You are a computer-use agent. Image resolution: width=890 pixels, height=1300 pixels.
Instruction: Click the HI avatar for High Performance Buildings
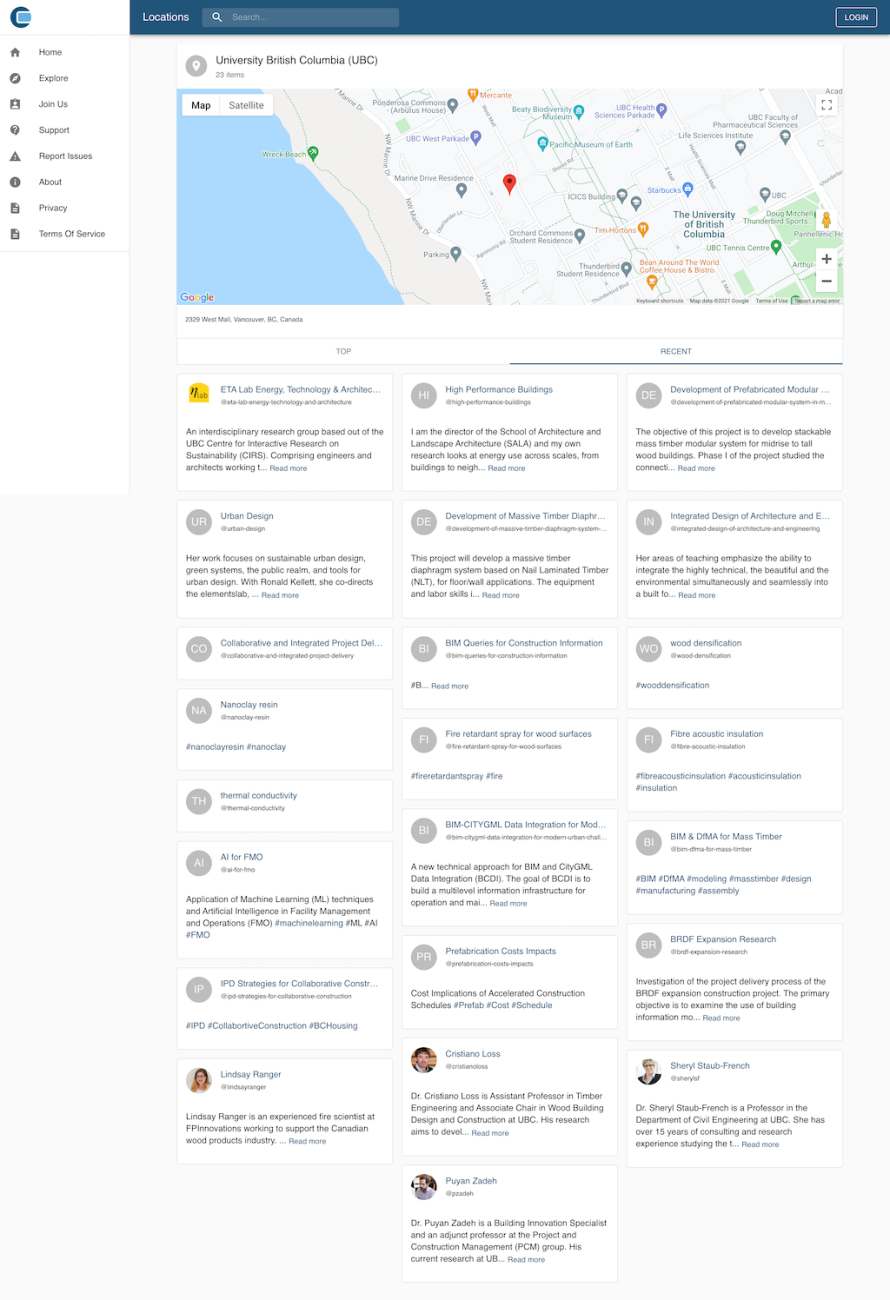[424, 395]
